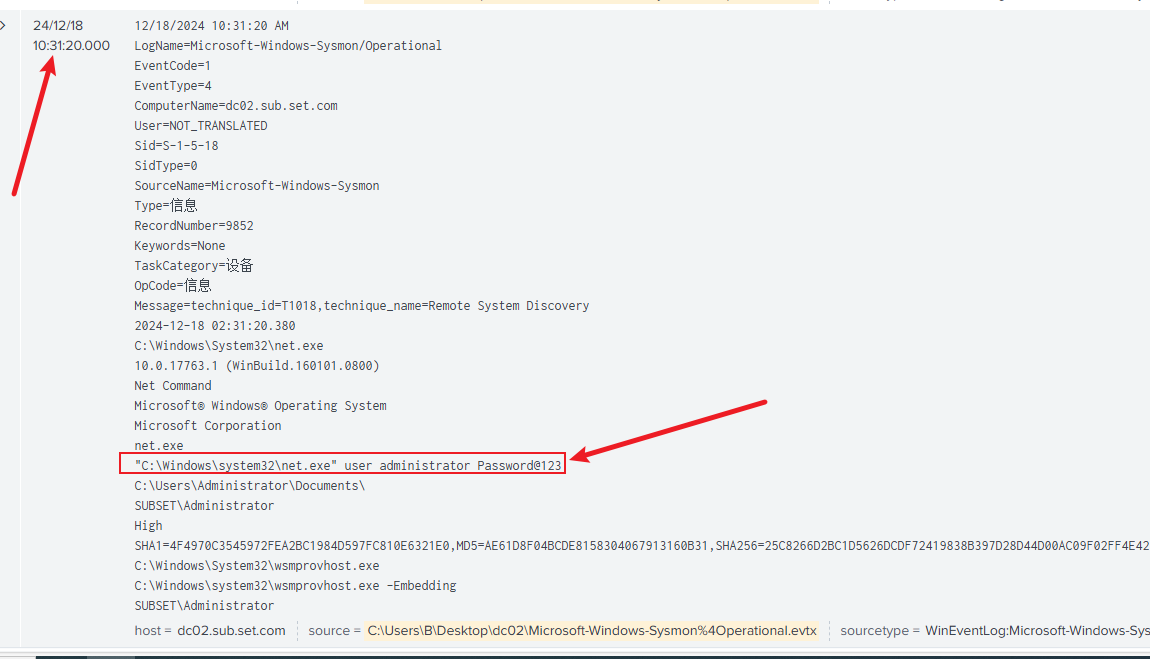Select UTC timestamp 2024-12-18 02:31:20.380

215,325
